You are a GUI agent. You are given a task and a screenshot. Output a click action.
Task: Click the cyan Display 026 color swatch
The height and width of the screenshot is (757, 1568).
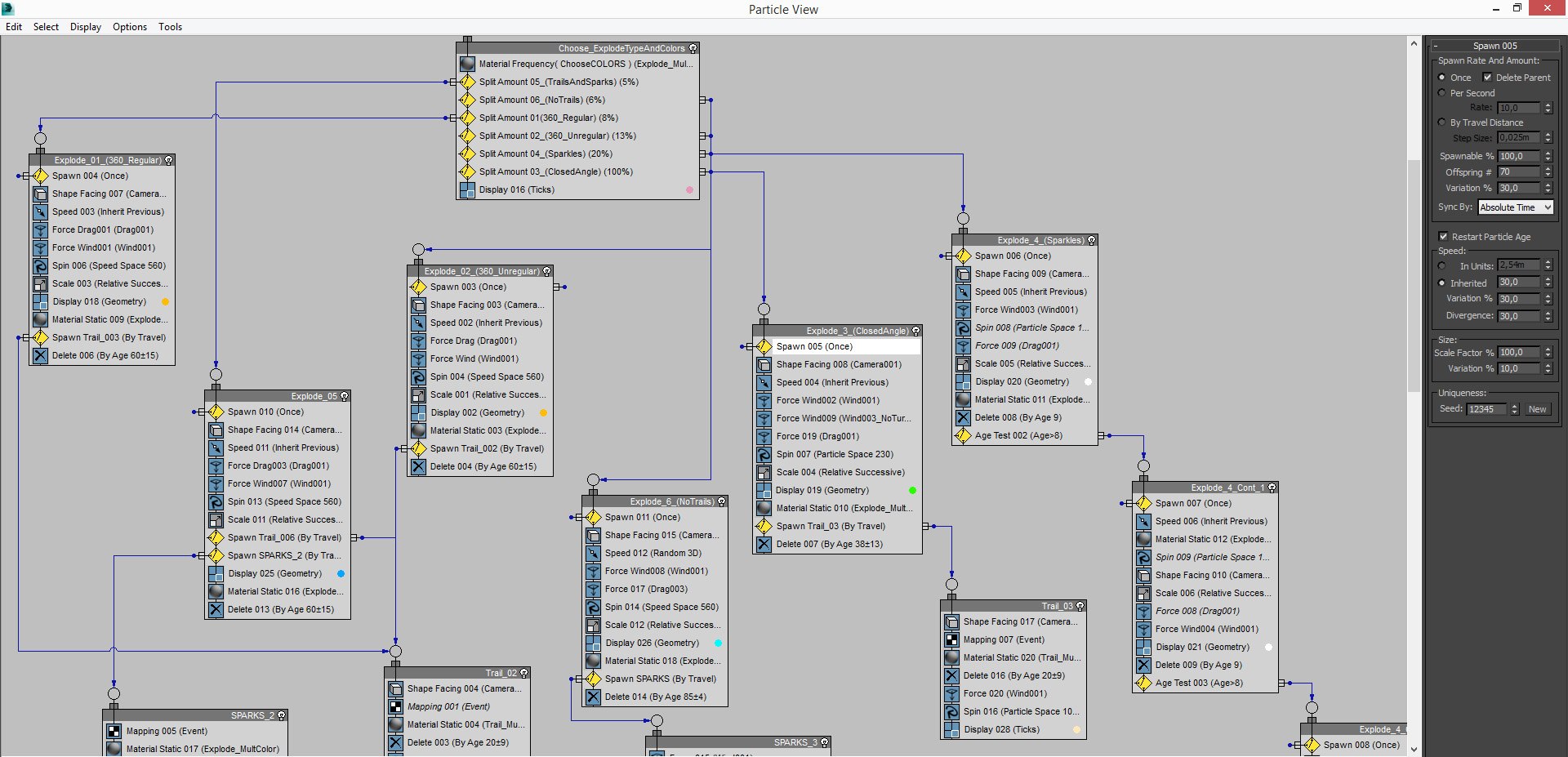click(718, 643)
